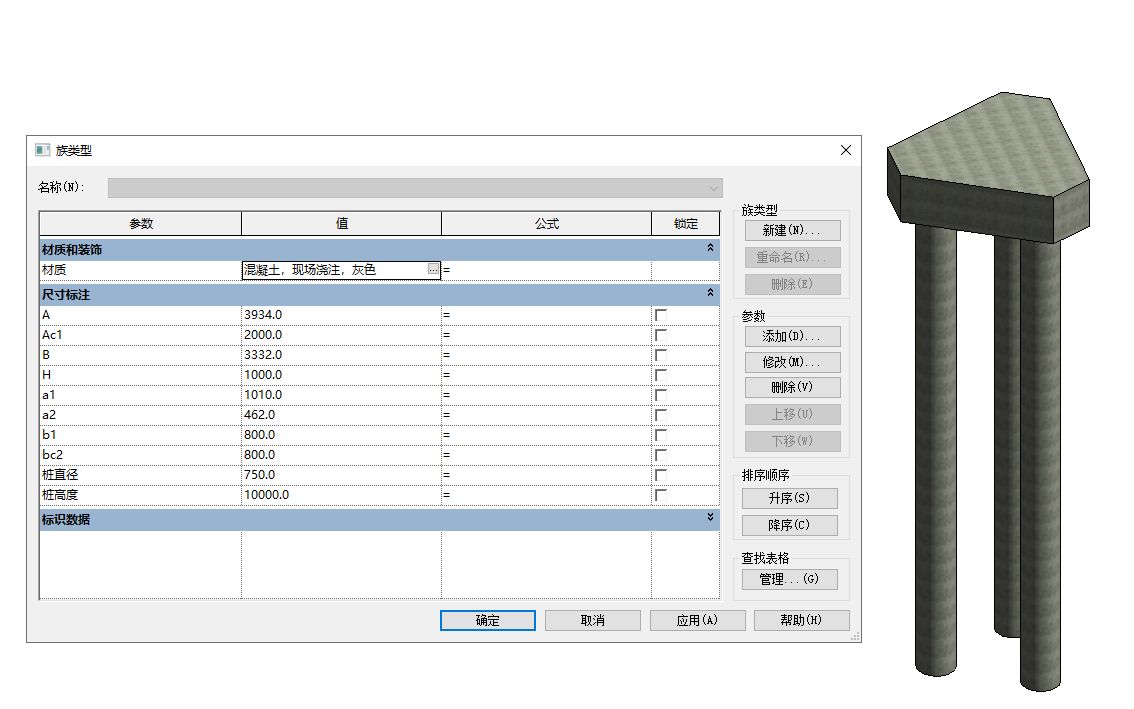Open the material browser via the ellipsis icon

[x=434, y=269]
